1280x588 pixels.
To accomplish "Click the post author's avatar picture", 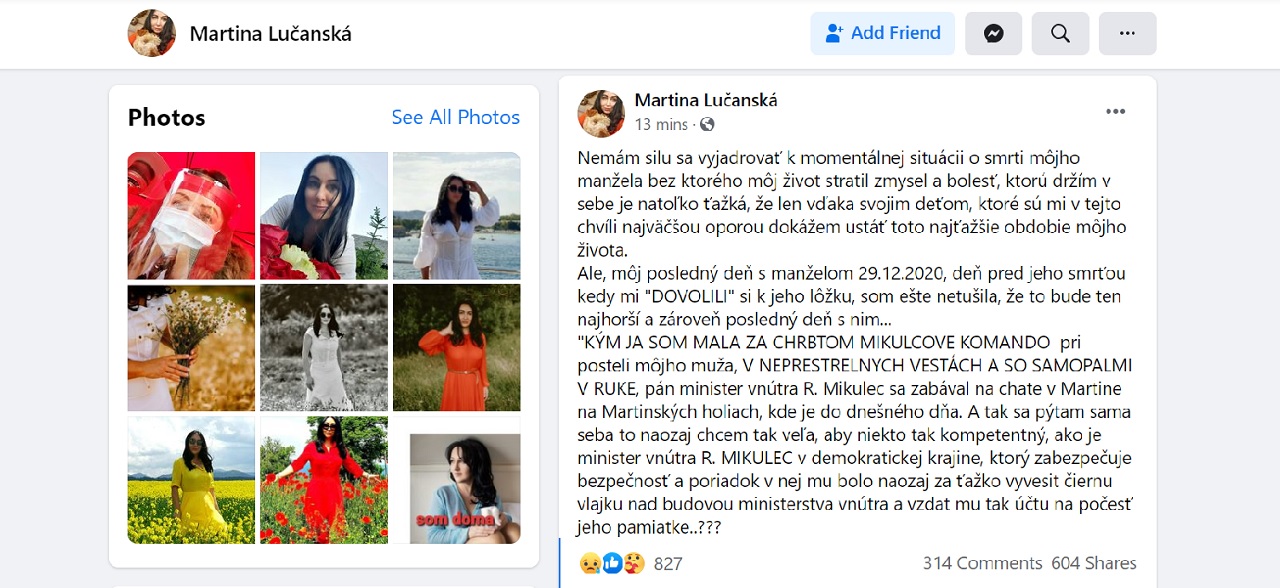I will 601,113.
